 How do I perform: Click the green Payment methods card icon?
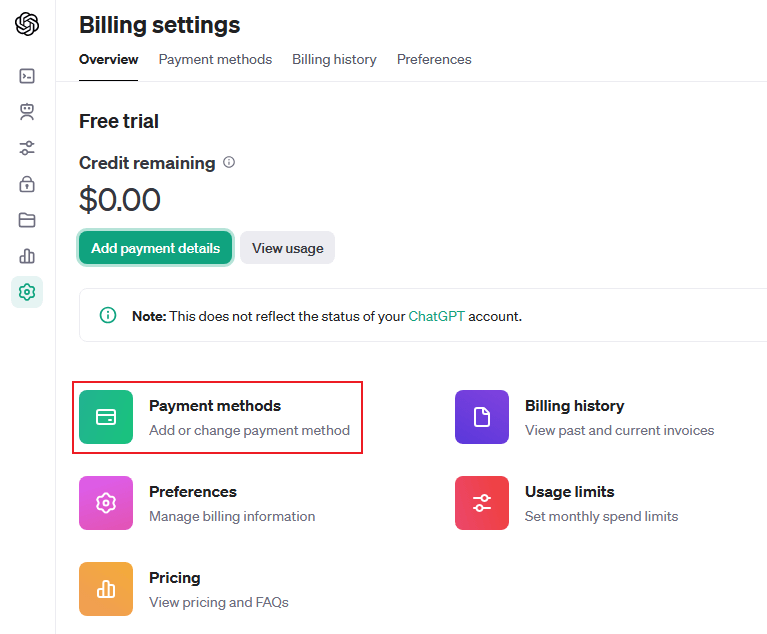[x=106, y=417]
